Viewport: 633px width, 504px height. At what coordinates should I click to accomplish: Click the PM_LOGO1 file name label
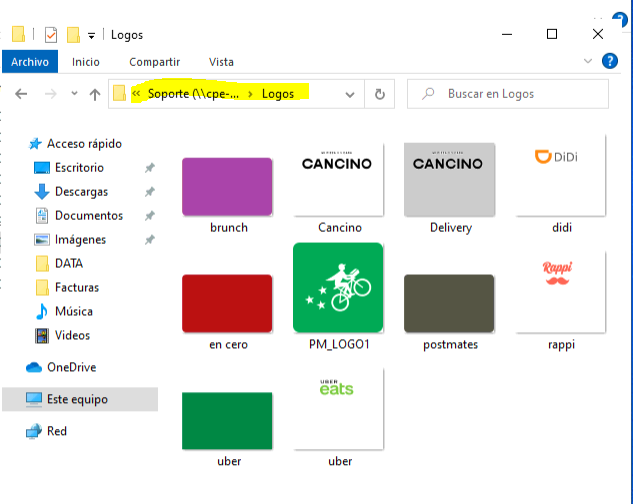click(x=339, y=344)
